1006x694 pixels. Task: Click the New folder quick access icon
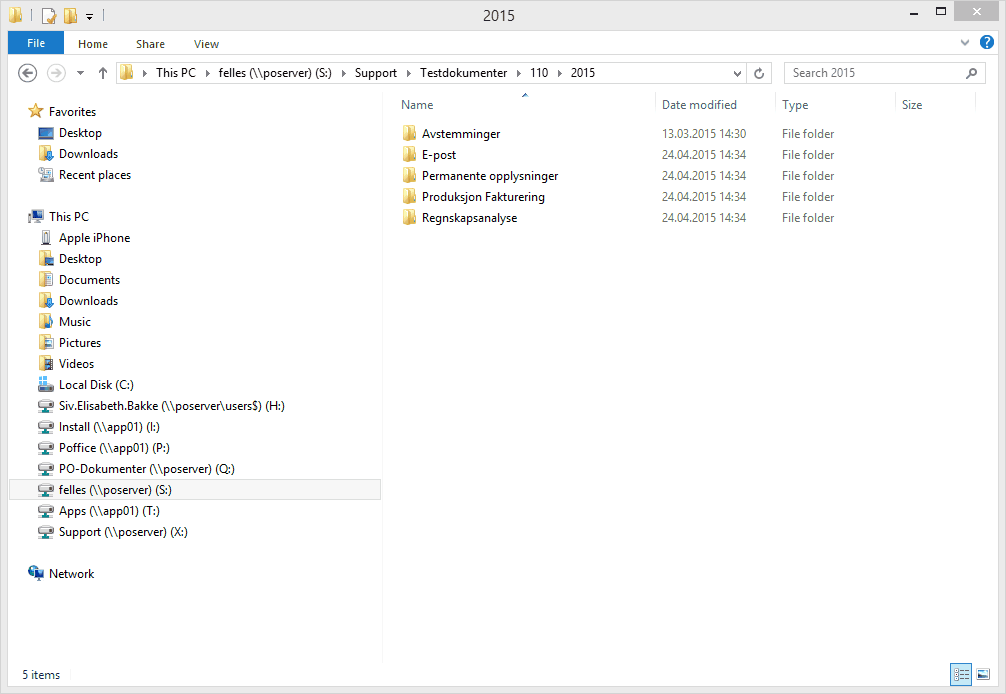click(x=71, y=15)
